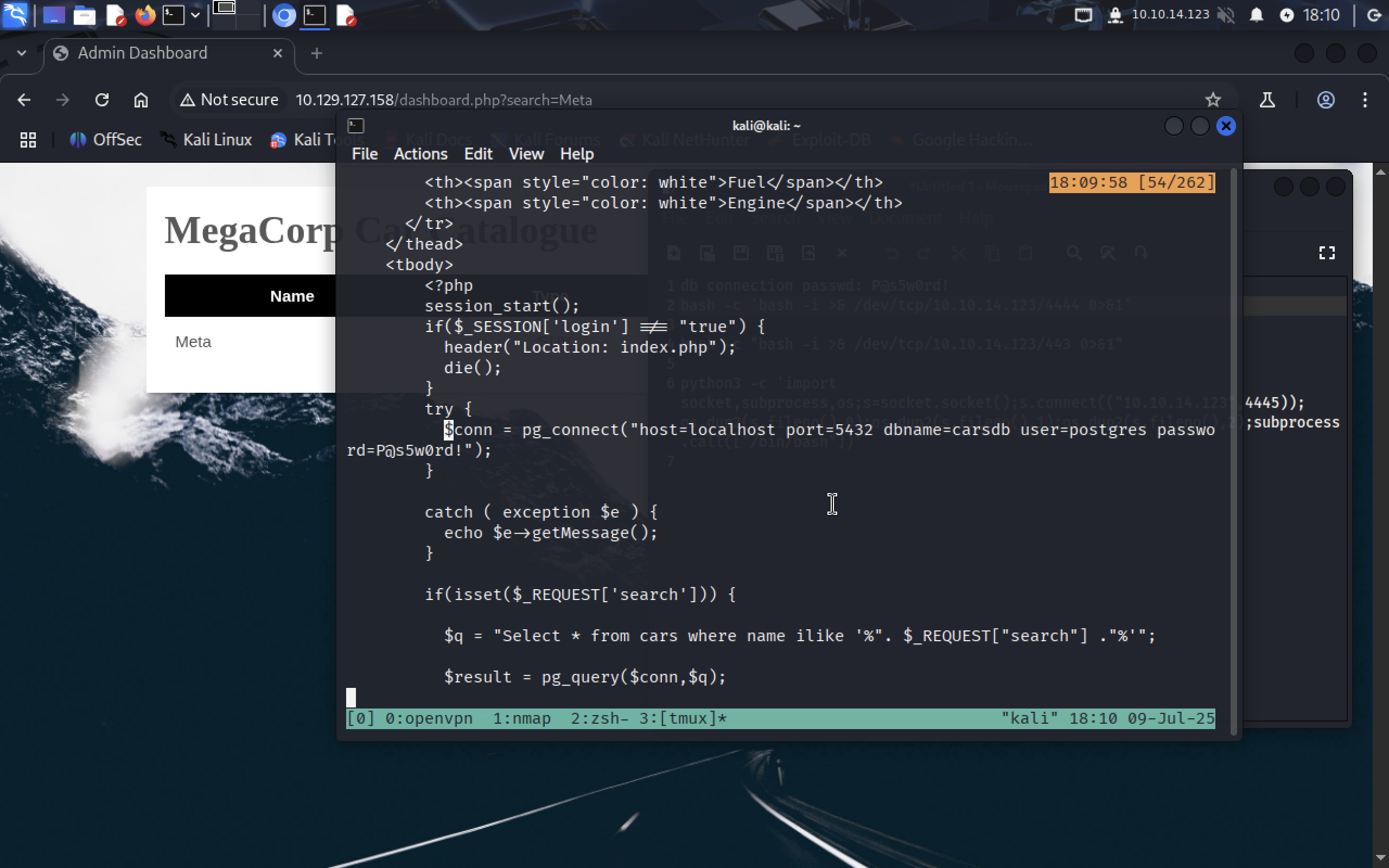
Task: Switch to the Mousepad window taskbar button
Action: [346, 15]
